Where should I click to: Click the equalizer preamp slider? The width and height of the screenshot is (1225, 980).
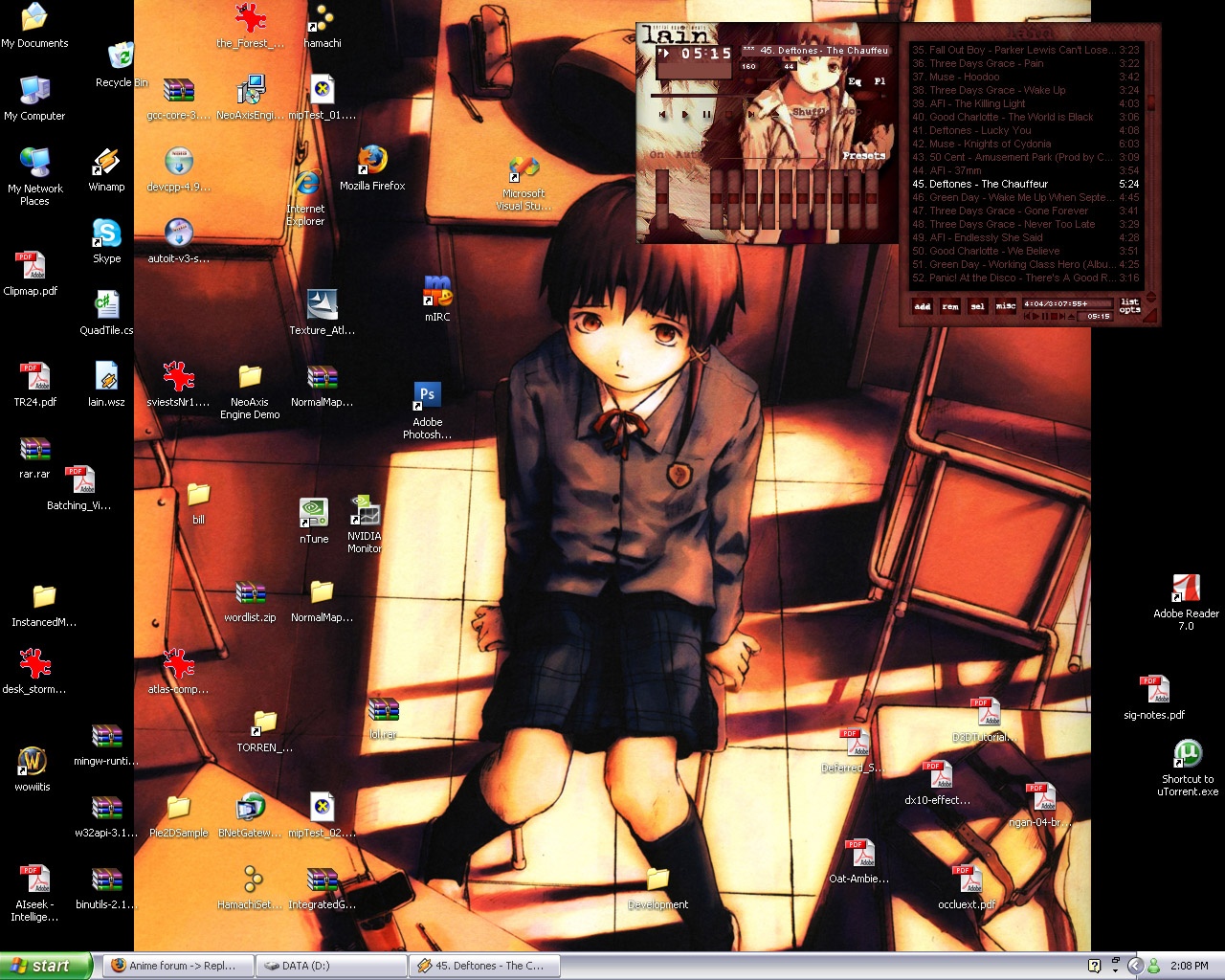(662, 199)
